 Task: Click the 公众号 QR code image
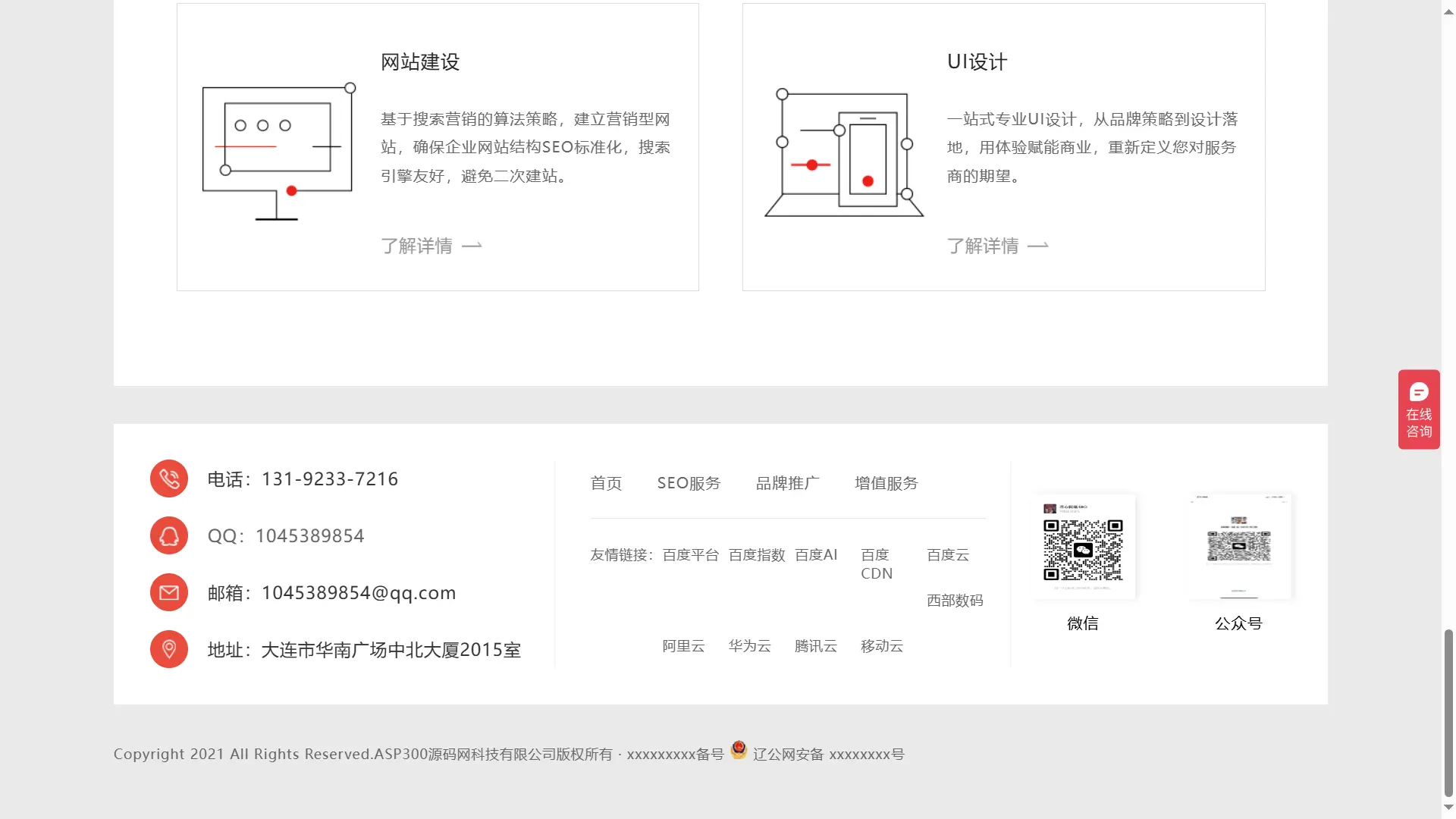click(1238, 544)
